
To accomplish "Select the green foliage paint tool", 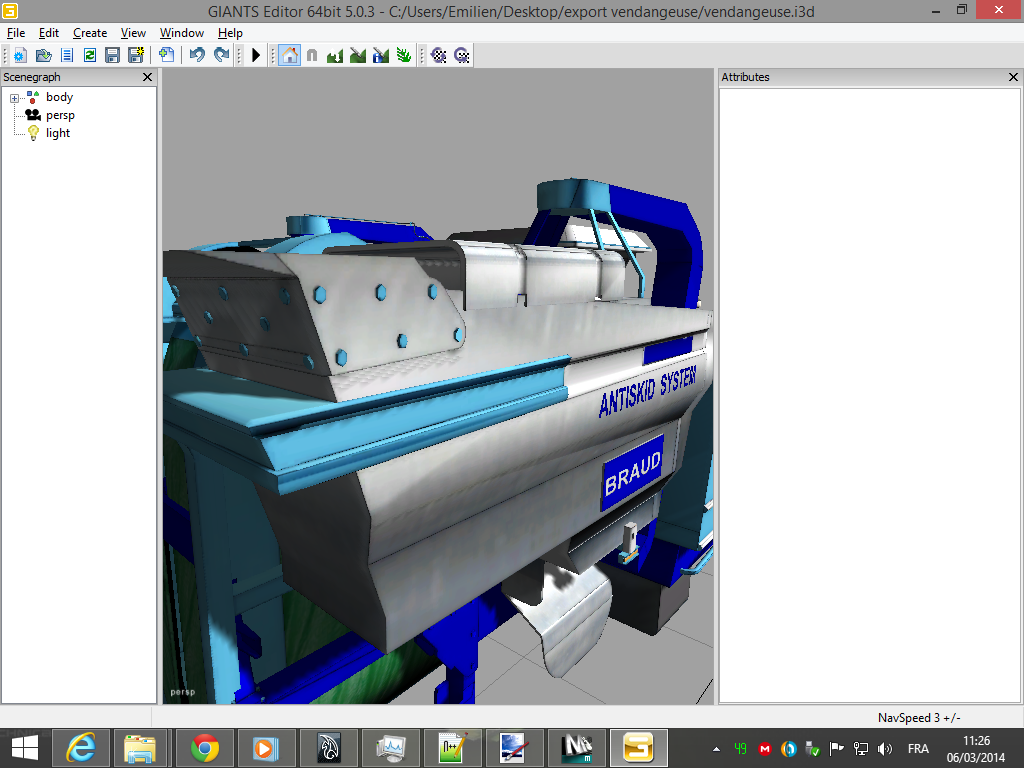I will (404, 56).
